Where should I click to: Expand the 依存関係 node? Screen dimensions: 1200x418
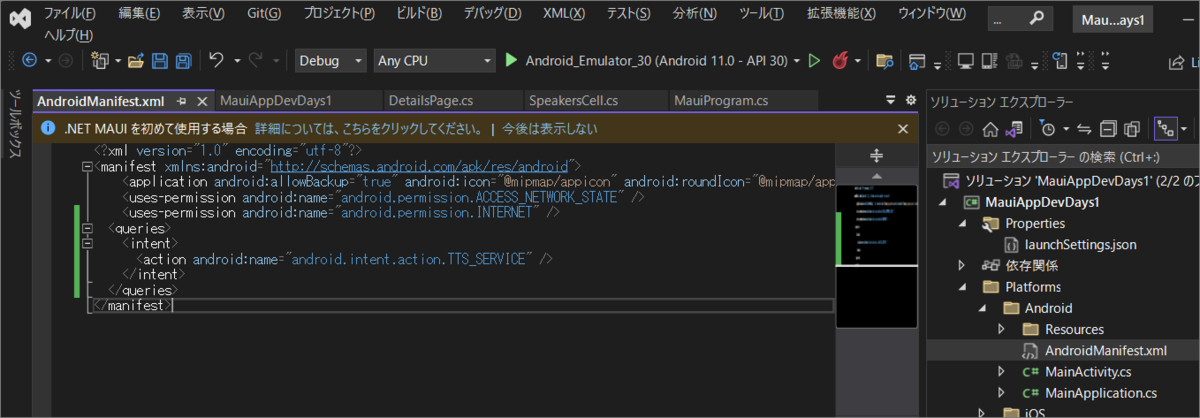pos(963,265)
